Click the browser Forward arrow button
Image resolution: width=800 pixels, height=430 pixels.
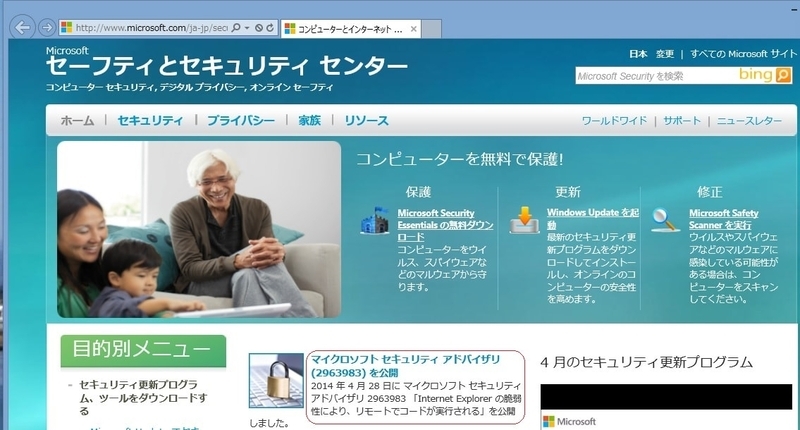(x=47, y=28)
